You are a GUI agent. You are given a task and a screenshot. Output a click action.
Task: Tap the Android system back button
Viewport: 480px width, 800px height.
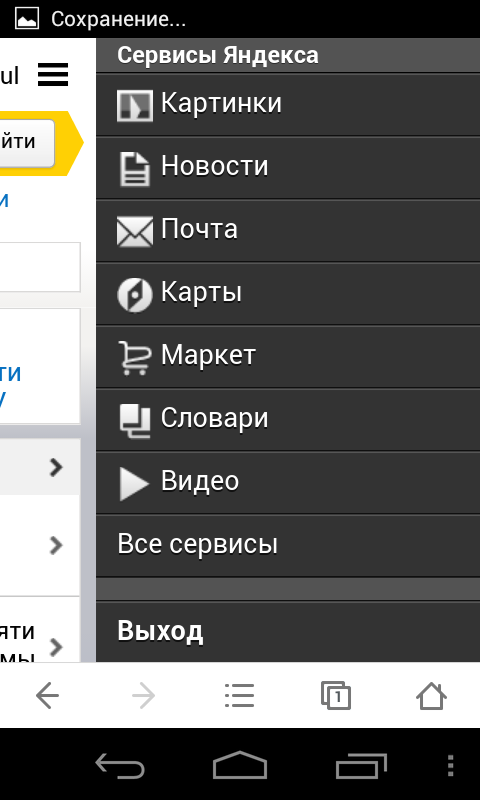(x=120, y=765)
